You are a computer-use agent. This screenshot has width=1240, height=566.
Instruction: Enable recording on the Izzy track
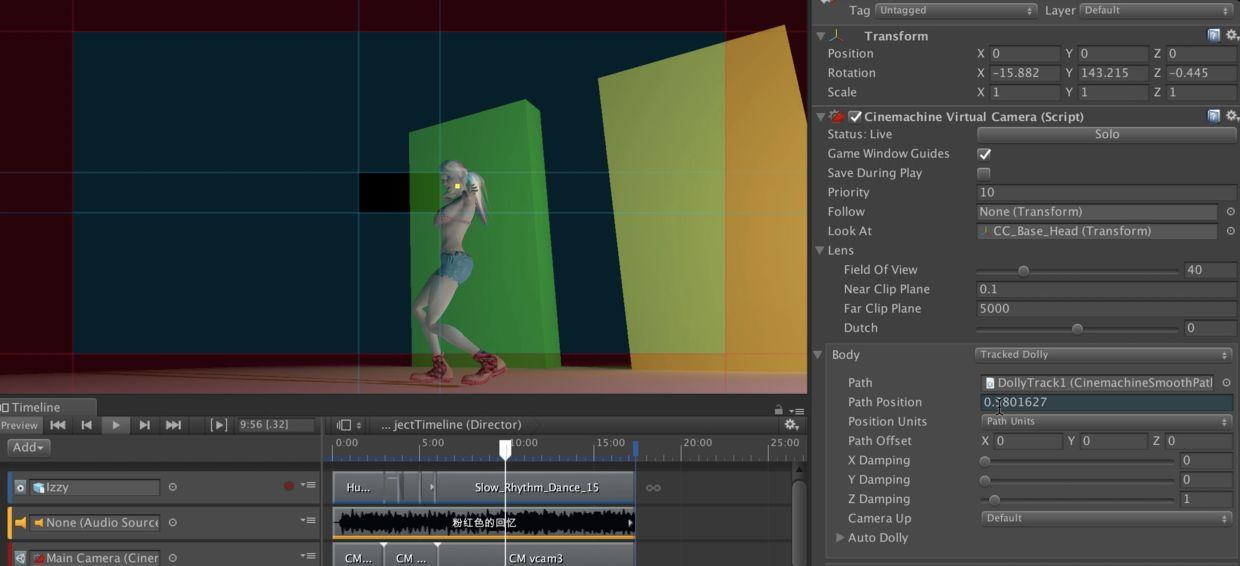(289, 486)
